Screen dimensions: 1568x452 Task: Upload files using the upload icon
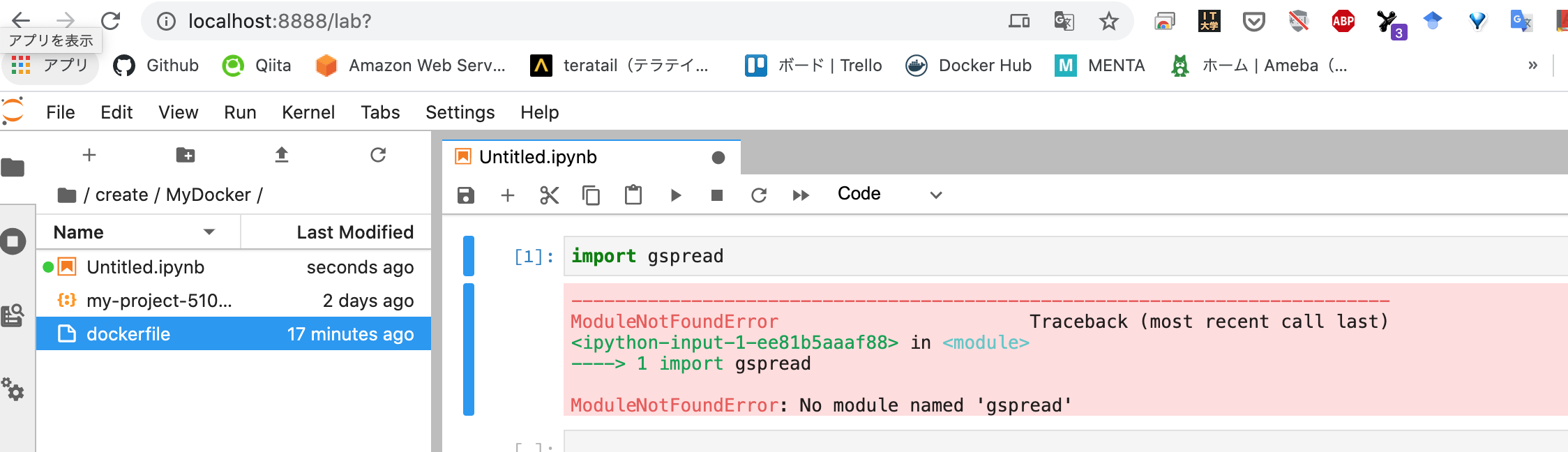point(282,155)
